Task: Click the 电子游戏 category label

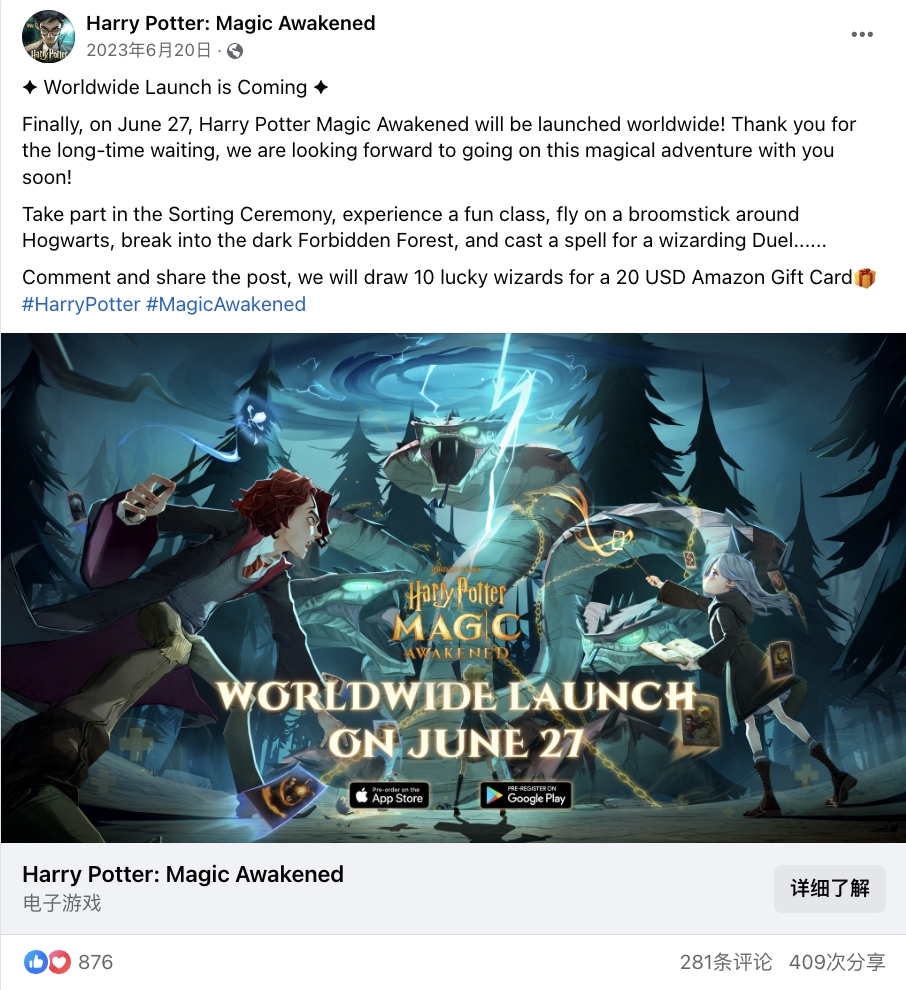Action: pyautogui.click(x=62, y=903)
